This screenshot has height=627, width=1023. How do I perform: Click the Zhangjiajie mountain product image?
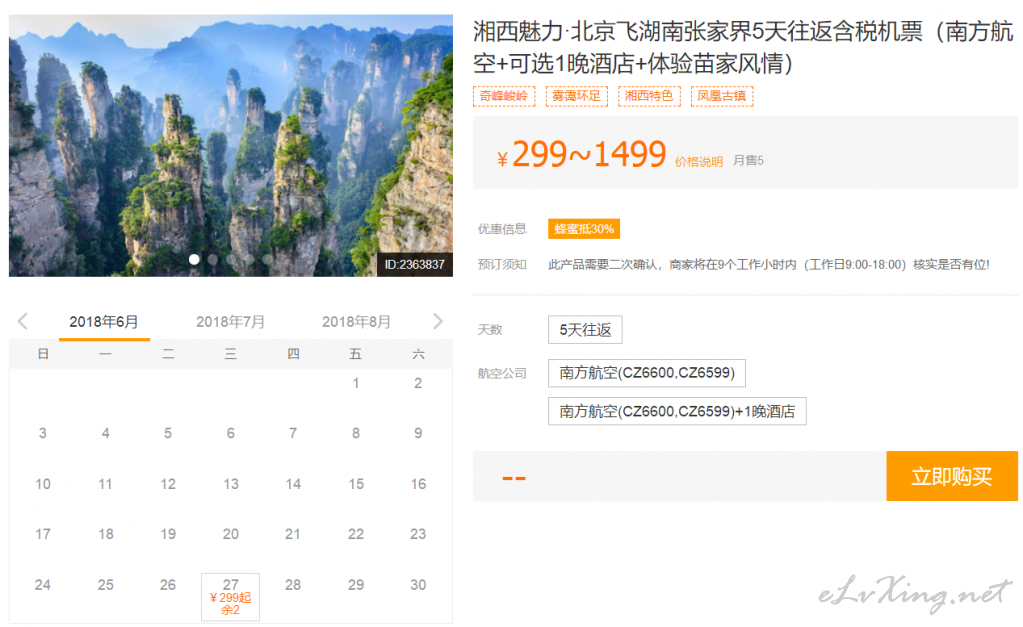pyautogui.click(x=231, y=145)
